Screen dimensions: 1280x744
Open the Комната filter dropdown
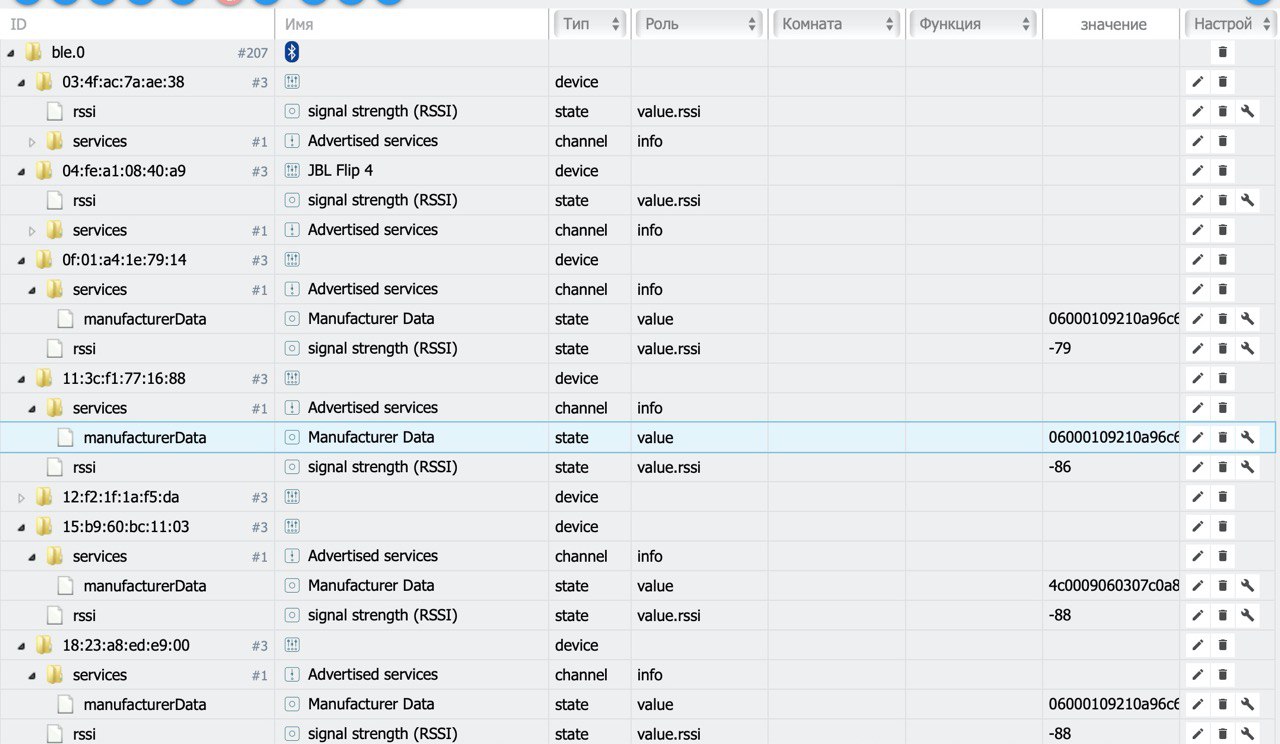tap(837, 23)
